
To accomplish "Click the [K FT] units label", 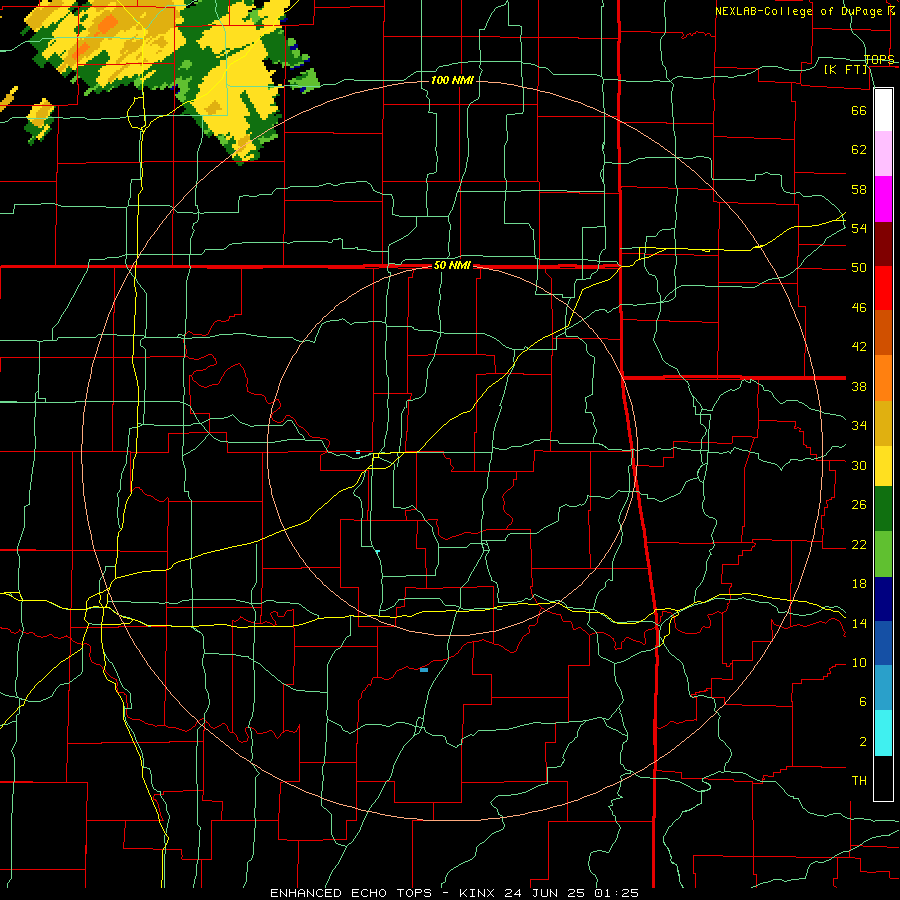I will pyautogui.click(x=846, y=70).
